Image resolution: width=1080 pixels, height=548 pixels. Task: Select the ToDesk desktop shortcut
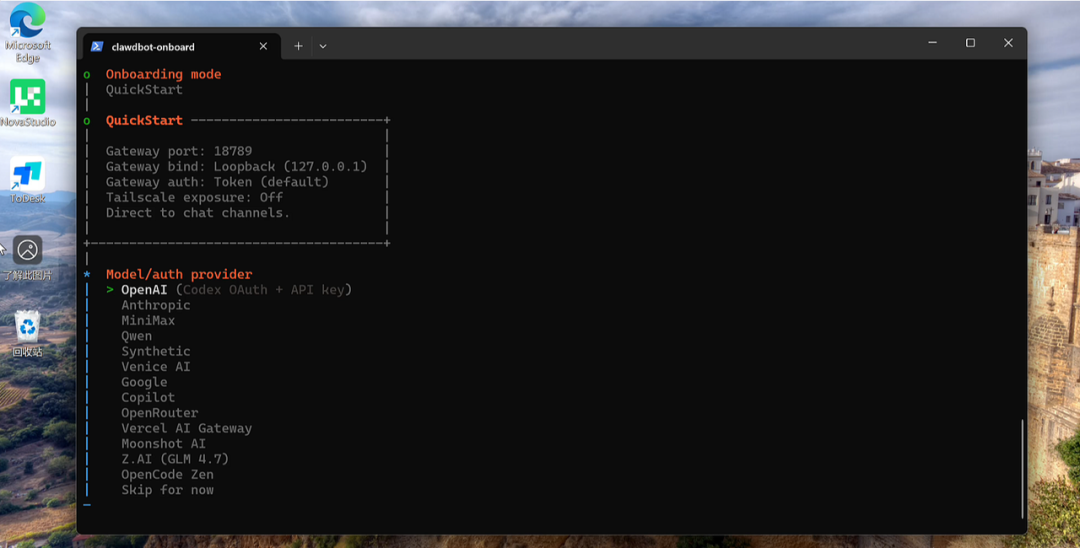[x=27, y=174]
